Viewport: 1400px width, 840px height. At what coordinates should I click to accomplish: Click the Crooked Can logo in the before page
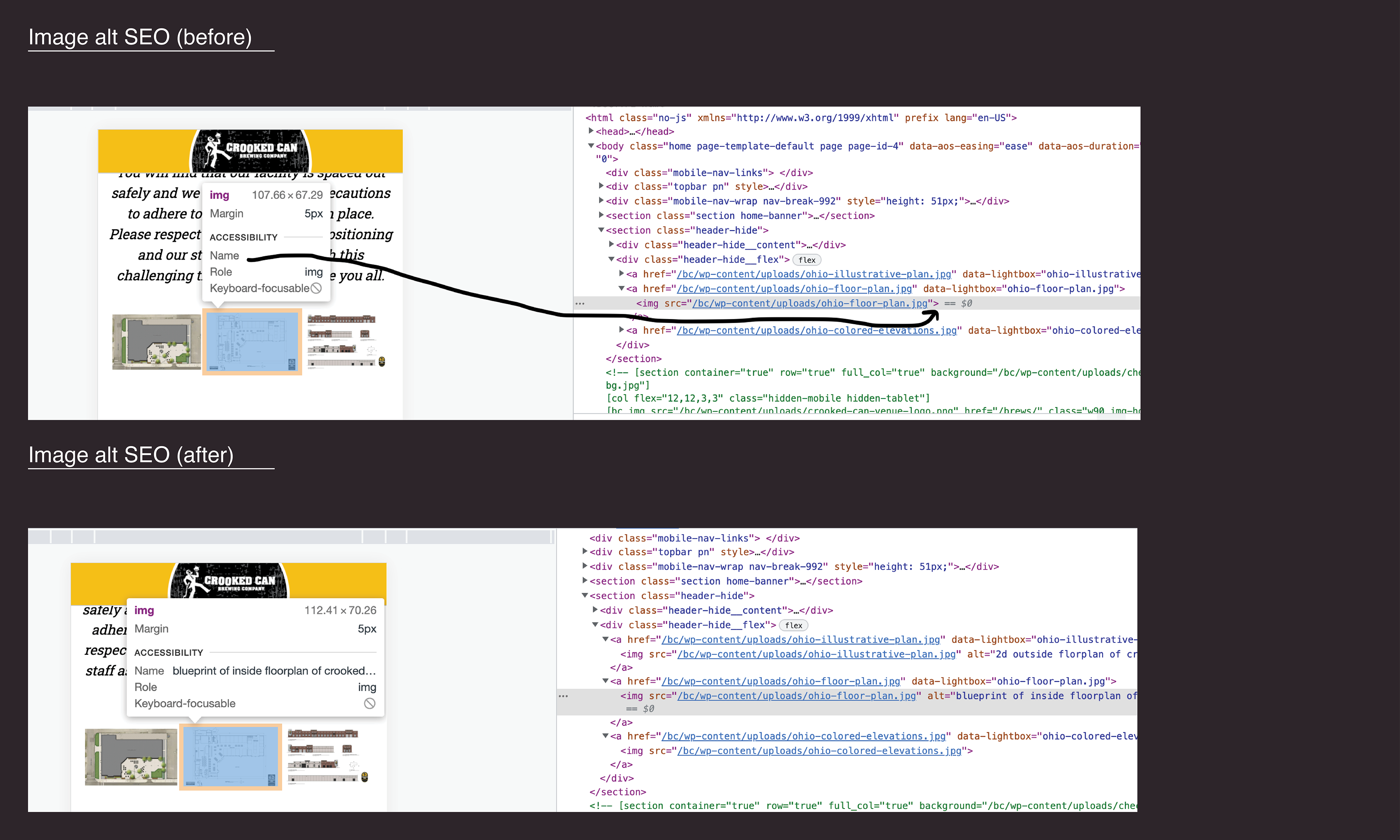click(251, 151)
